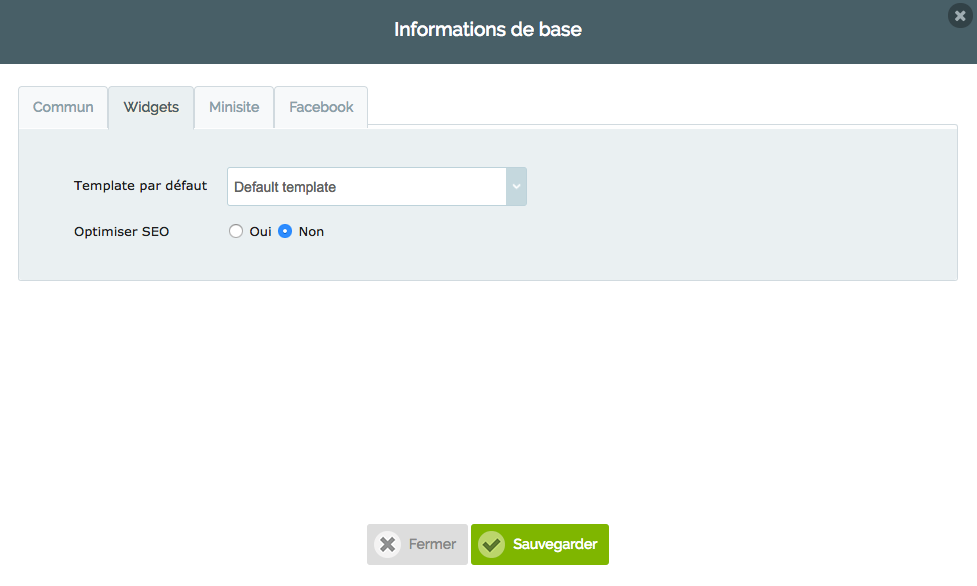Click the Template par défaut label
This screenshot has width=977, height=586.
140,186
